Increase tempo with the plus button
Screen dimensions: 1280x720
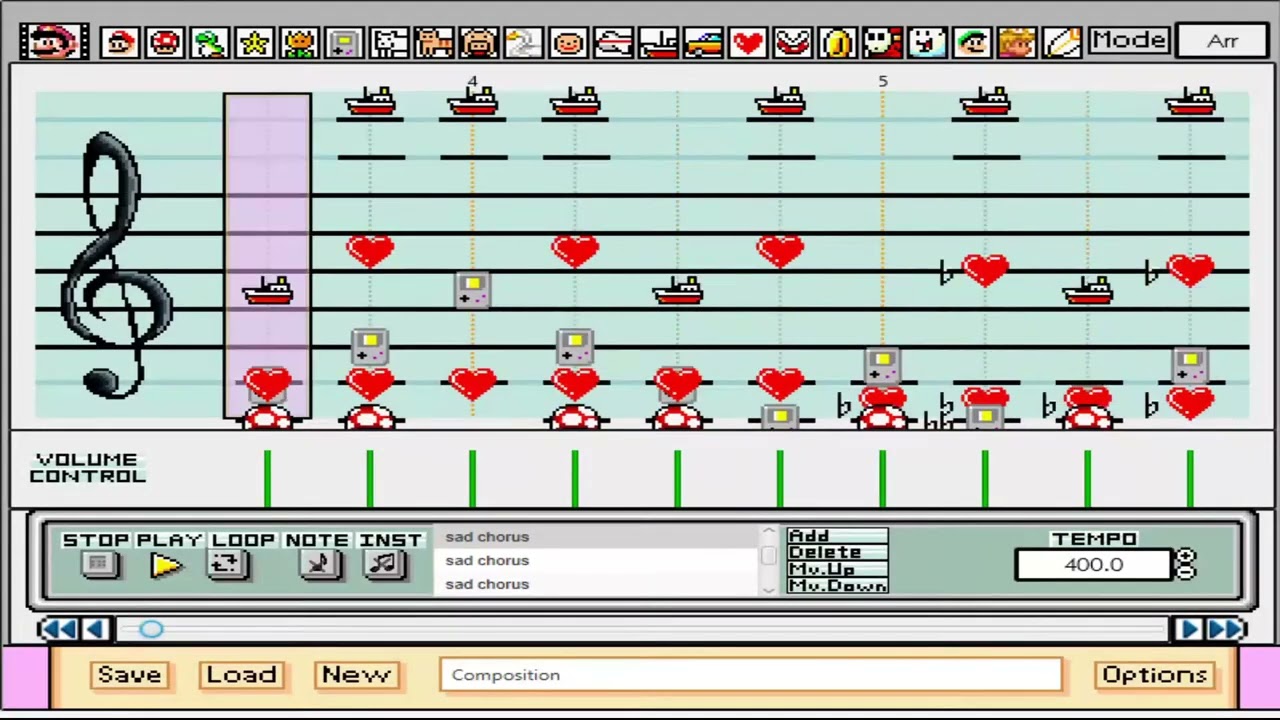coord(1185,557)
